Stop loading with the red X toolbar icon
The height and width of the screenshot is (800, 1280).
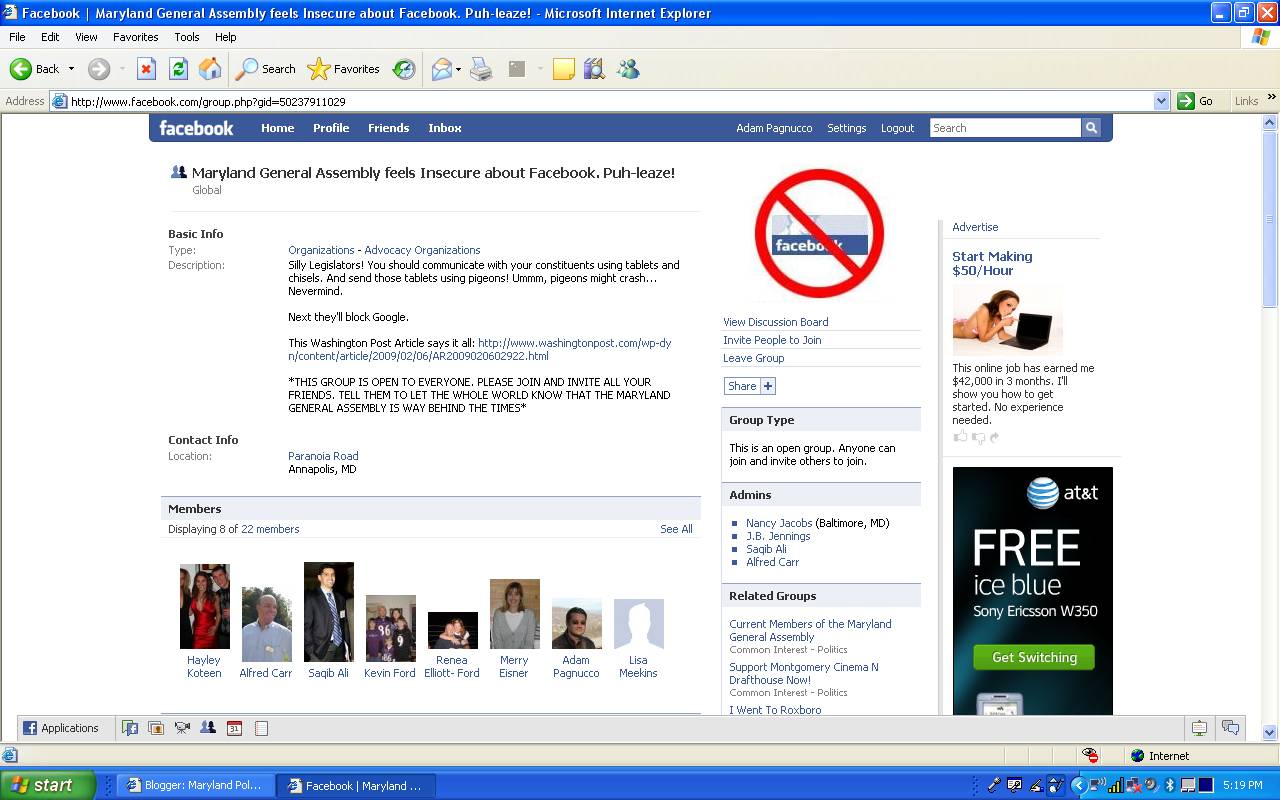pos(146,69)
